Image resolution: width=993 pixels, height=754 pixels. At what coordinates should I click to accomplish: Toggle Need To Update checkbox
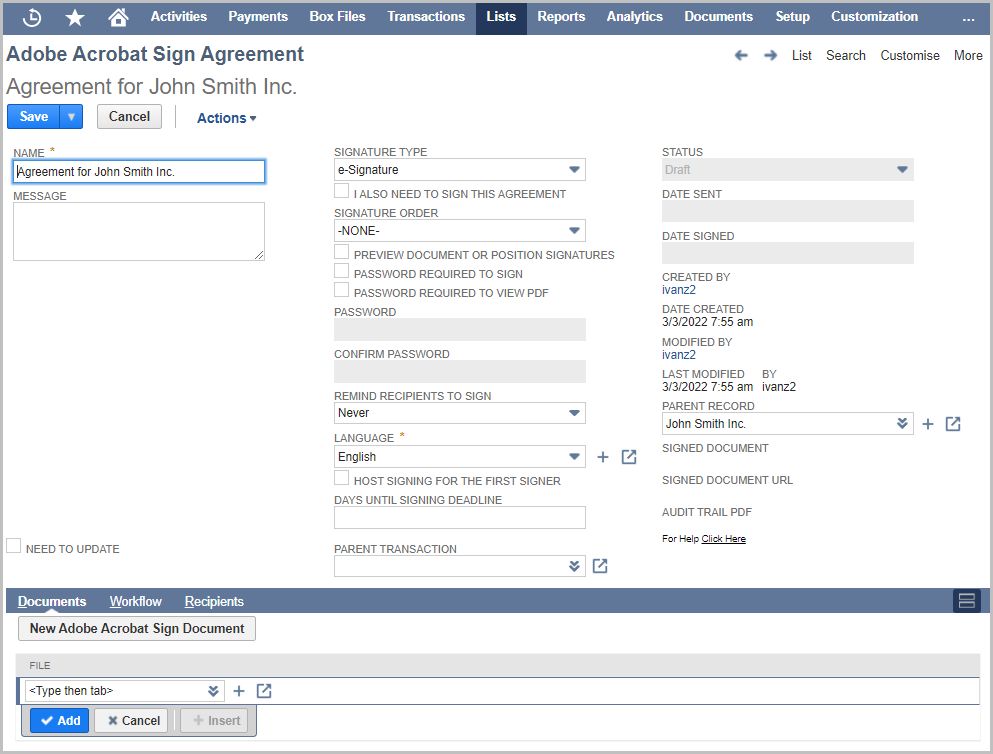click(13, 546)
